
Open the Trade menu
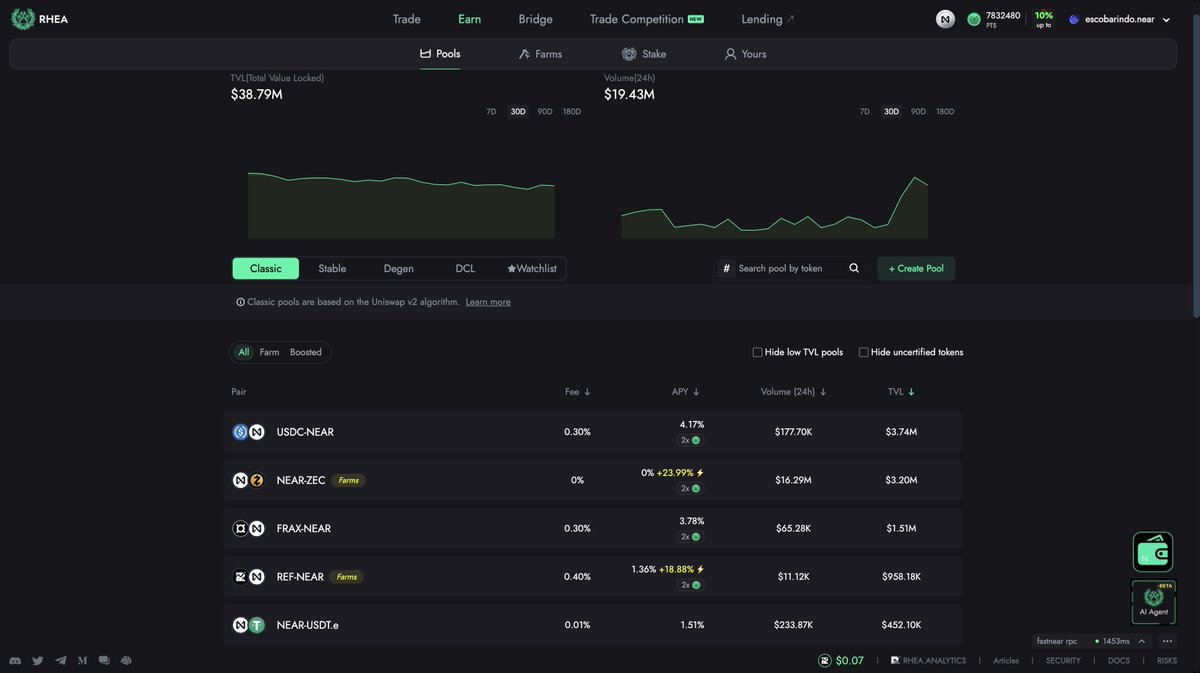(407, 19)
